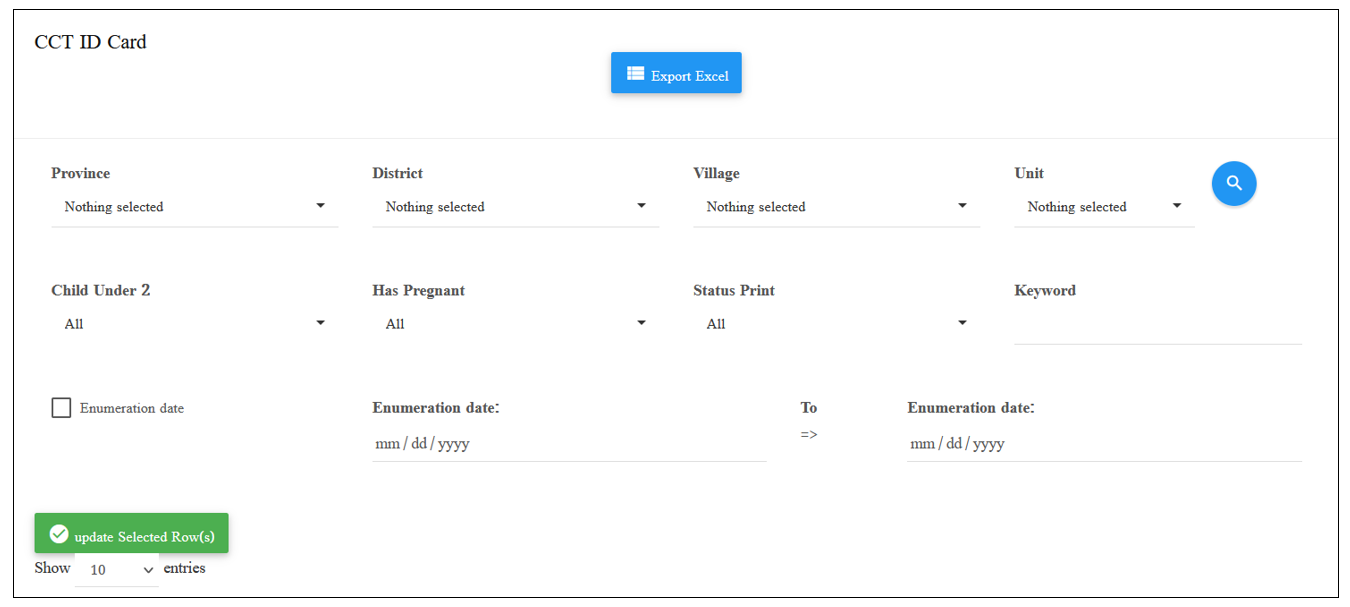Open the Has Pregnant filter dropdown
1350x607 pixels.
tap(516, 324)
